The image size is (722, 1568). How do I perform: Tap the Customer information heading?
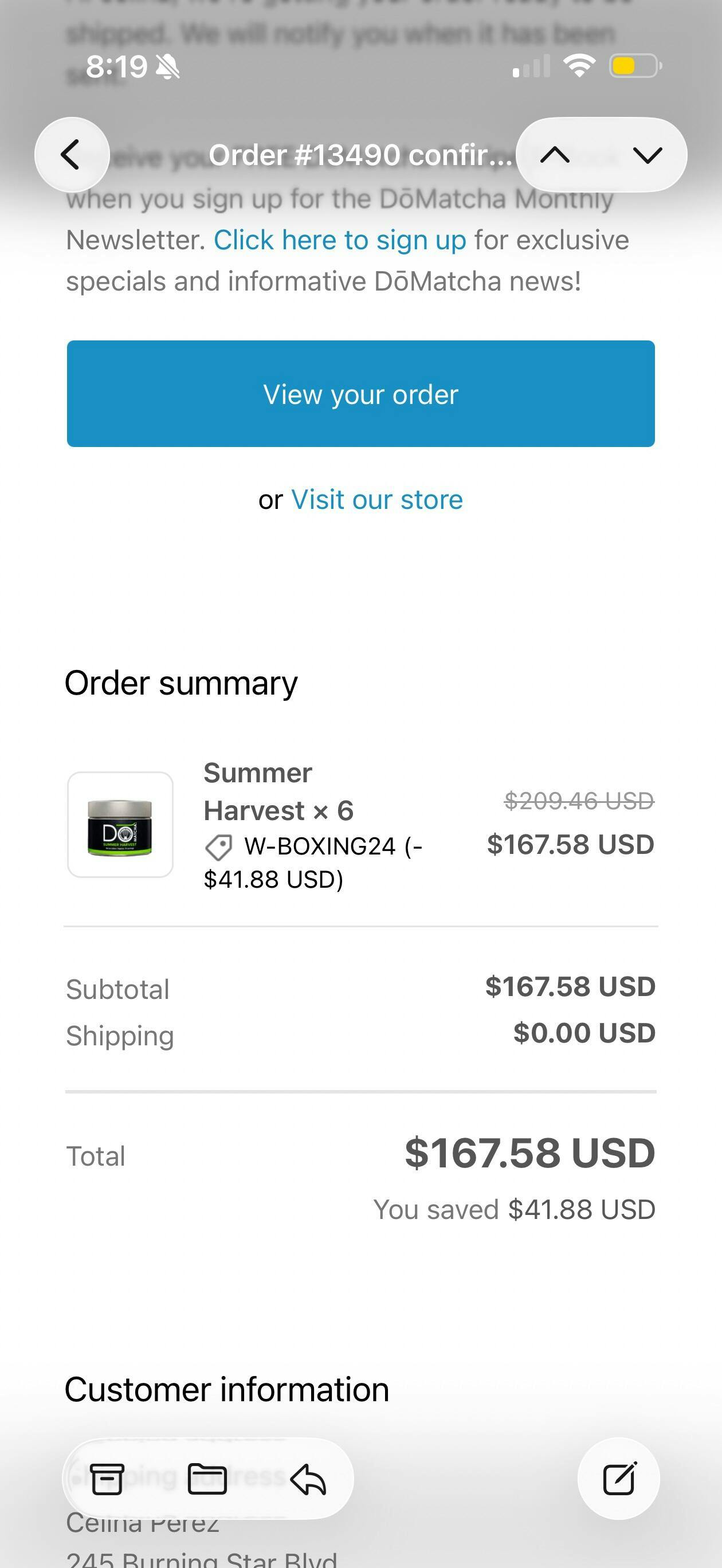pyautogui.click(x=226, y=1390)
